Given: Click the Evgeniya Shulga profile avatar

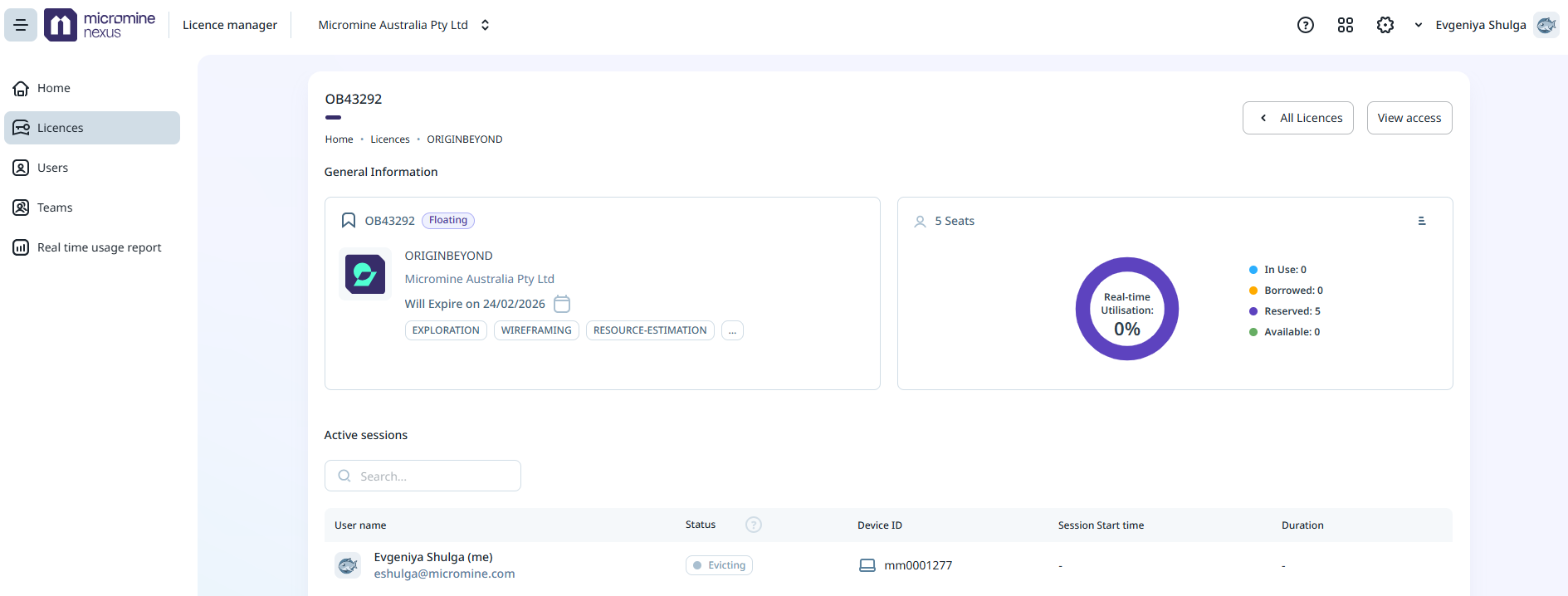Looking at the screenshot, I should [1546, 25].
